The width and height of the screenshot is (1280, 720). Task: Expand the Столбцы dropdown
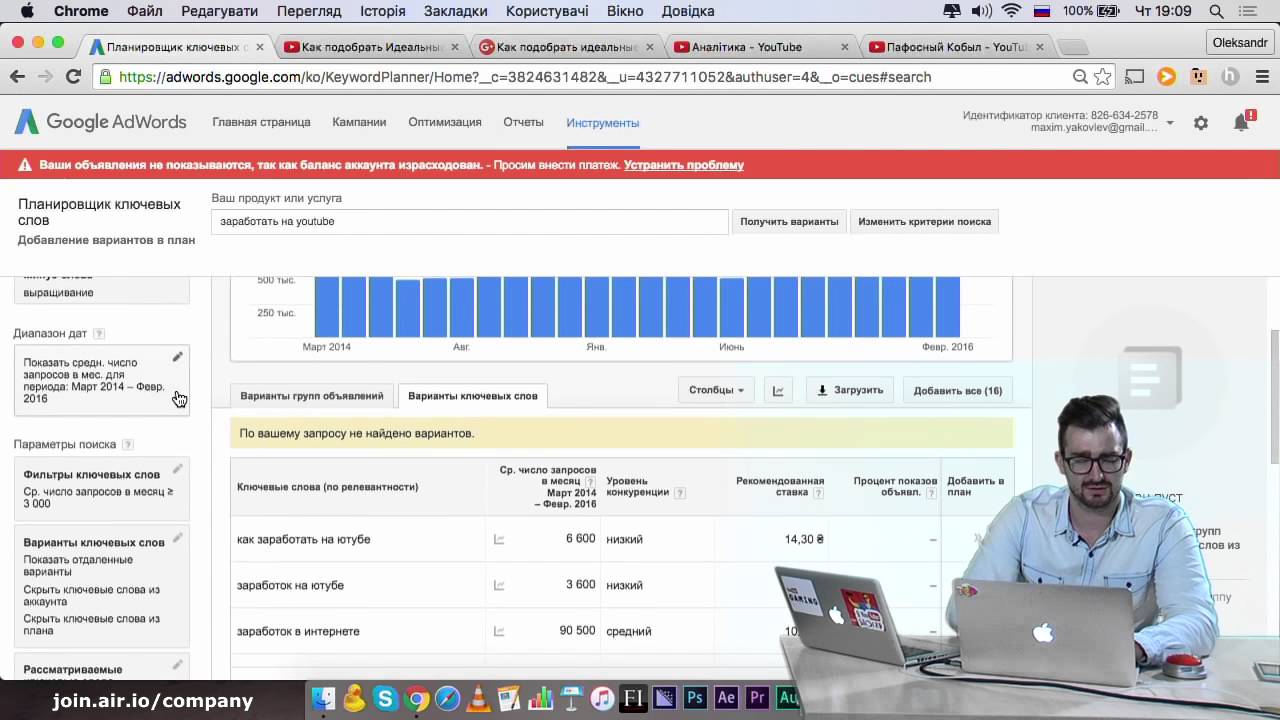coord(716,390)
